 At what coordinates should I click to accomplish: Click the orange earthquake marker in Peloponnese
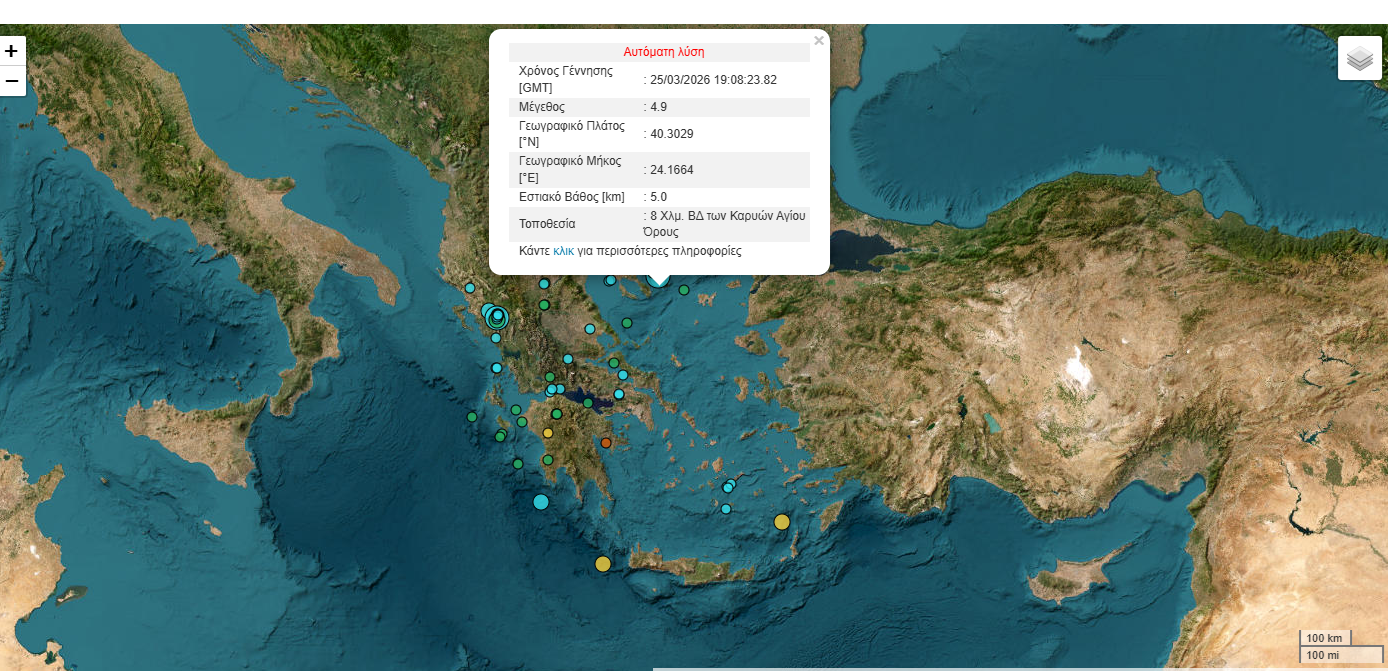[x=606, y=443]
